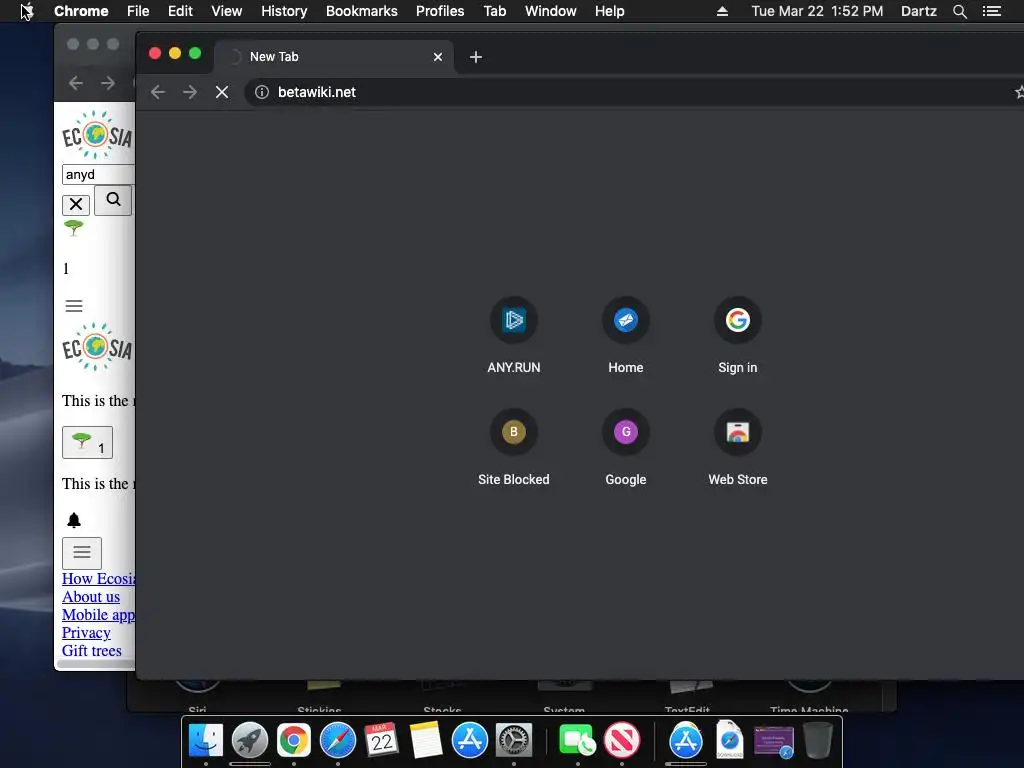The width and height of the screenshot is (1024, 768).
Task: Select the New Tab tab
Action: point(334,57)
